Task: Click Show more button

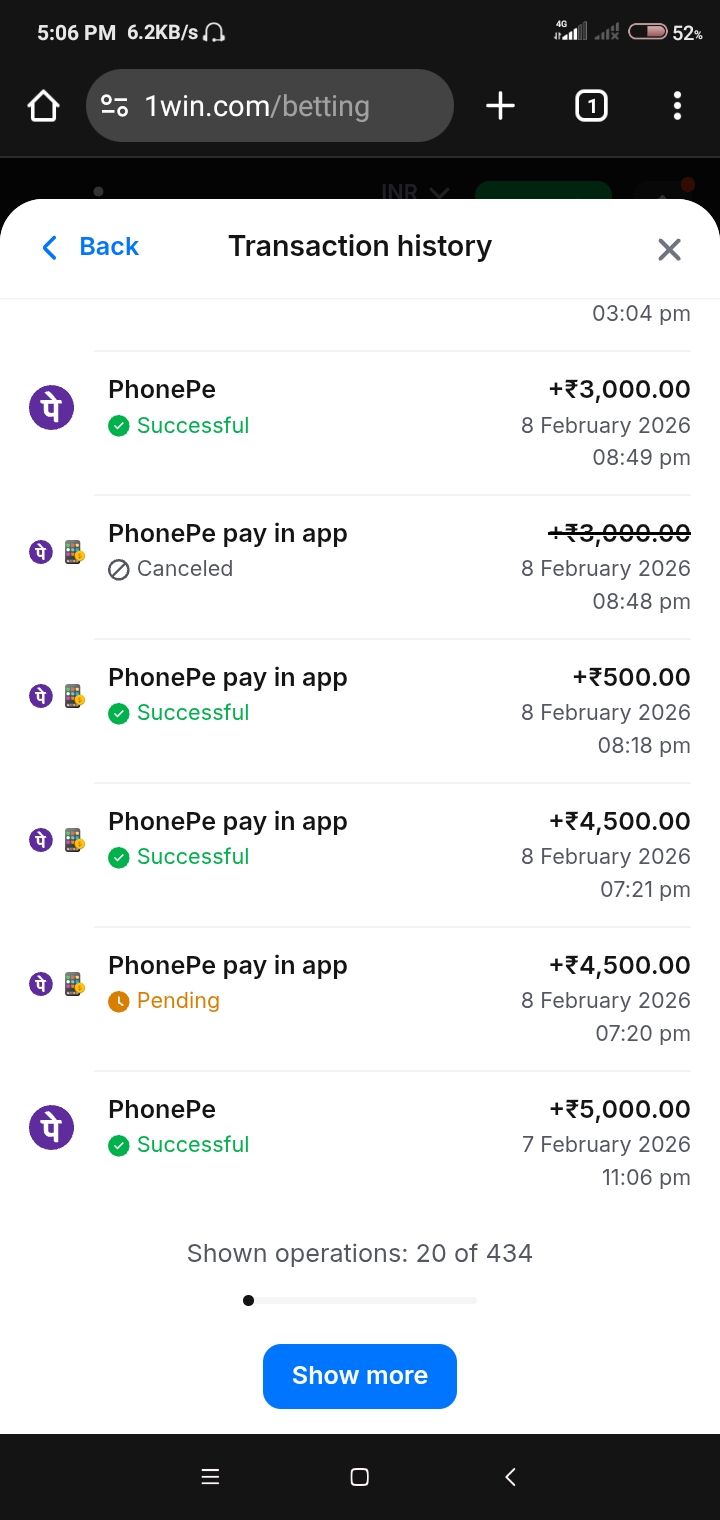Action: 360,1376
